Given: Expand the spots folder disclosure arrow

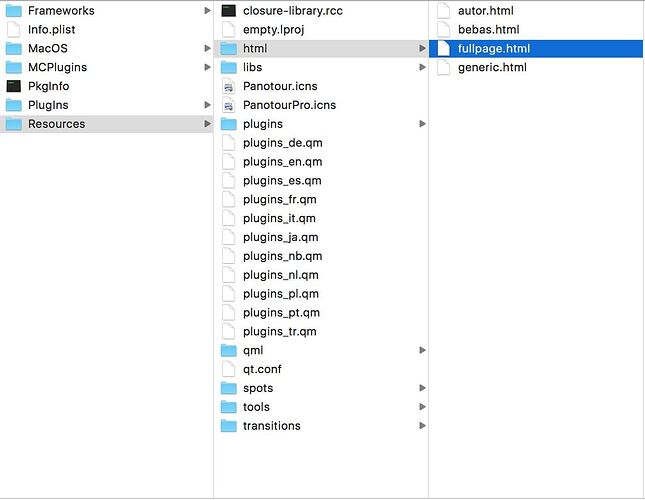Looking at the screenshot, I should [422, 388].
